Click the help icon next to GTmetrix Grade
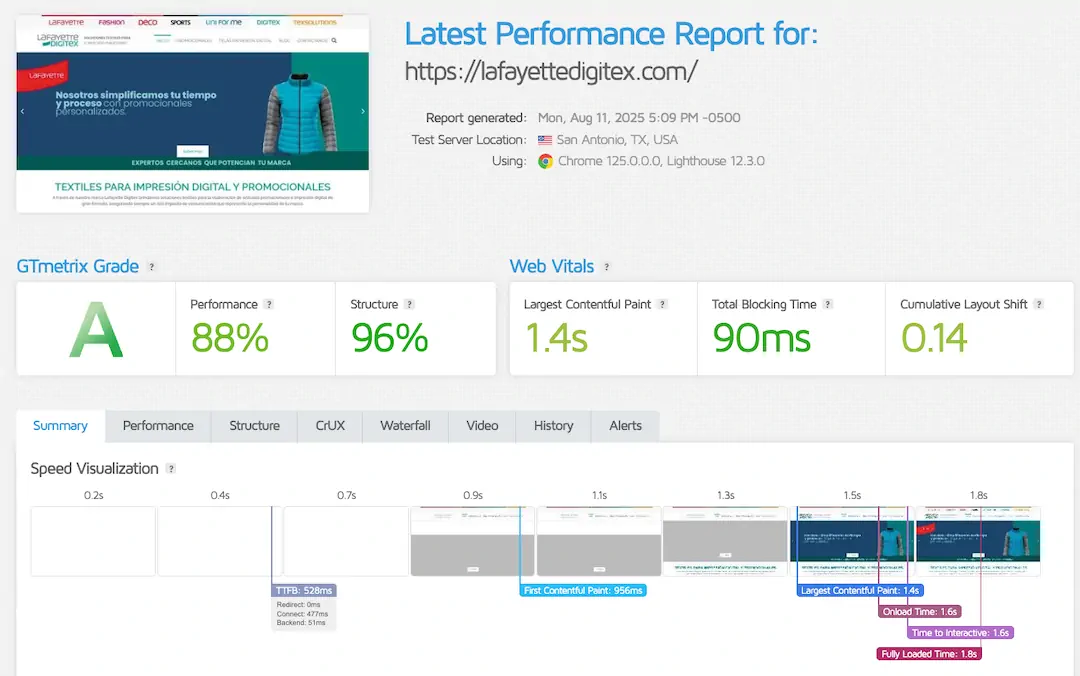The image size is (1080, 676). point(152,267)
